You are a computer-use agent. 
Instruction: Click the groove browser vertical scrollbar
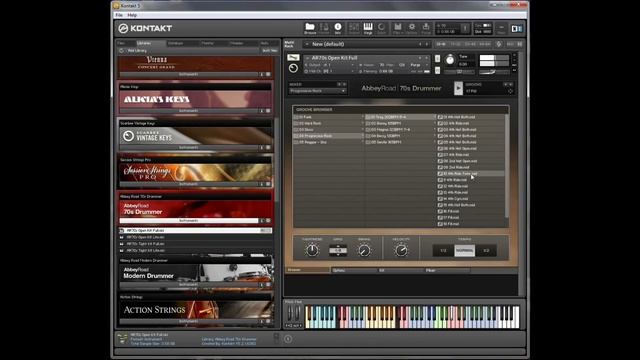(507, 165)
